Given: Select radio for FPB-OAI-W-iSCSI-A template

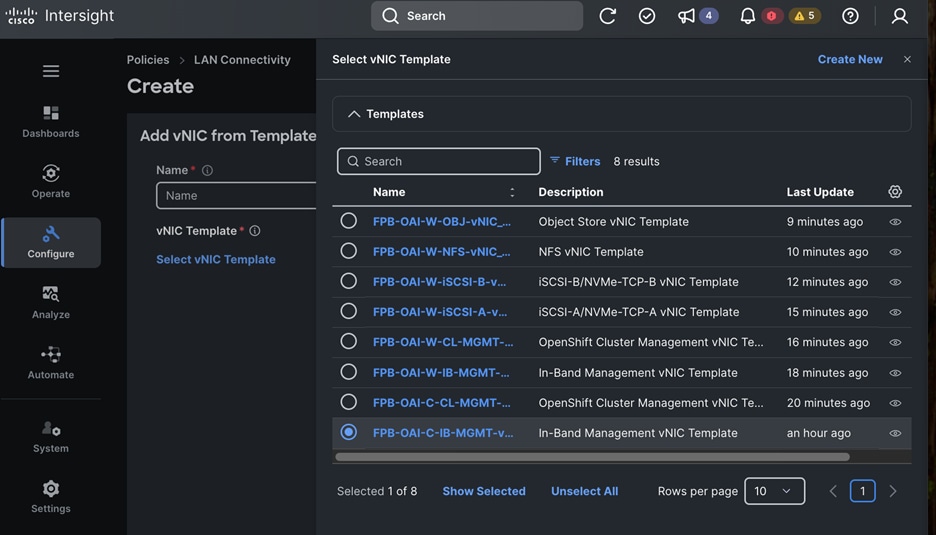Looking at the screenshot, I should pyautogui.click(x=349, y=311).
